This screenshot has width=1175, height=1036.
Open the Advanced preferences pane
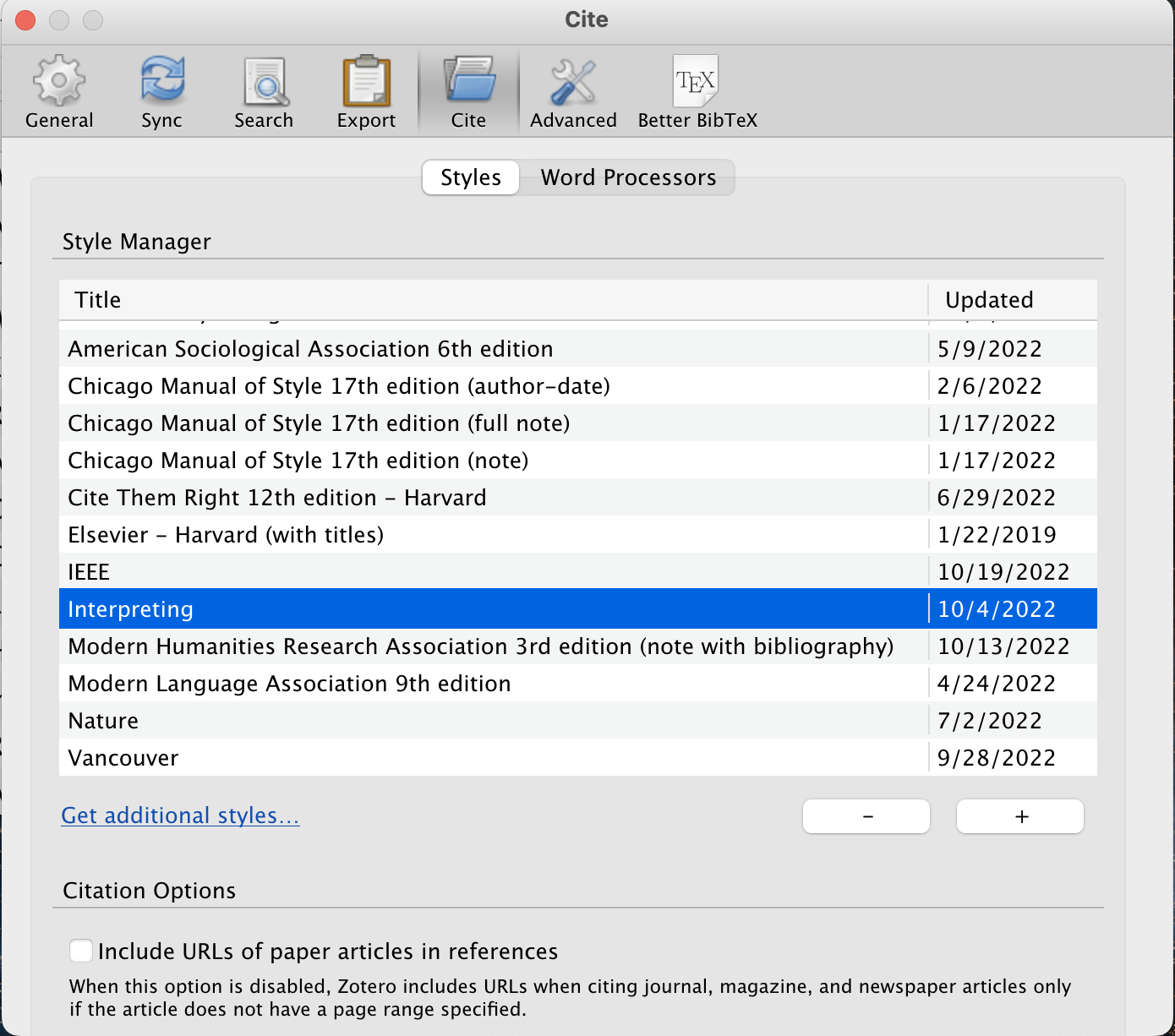click(573, 92)
